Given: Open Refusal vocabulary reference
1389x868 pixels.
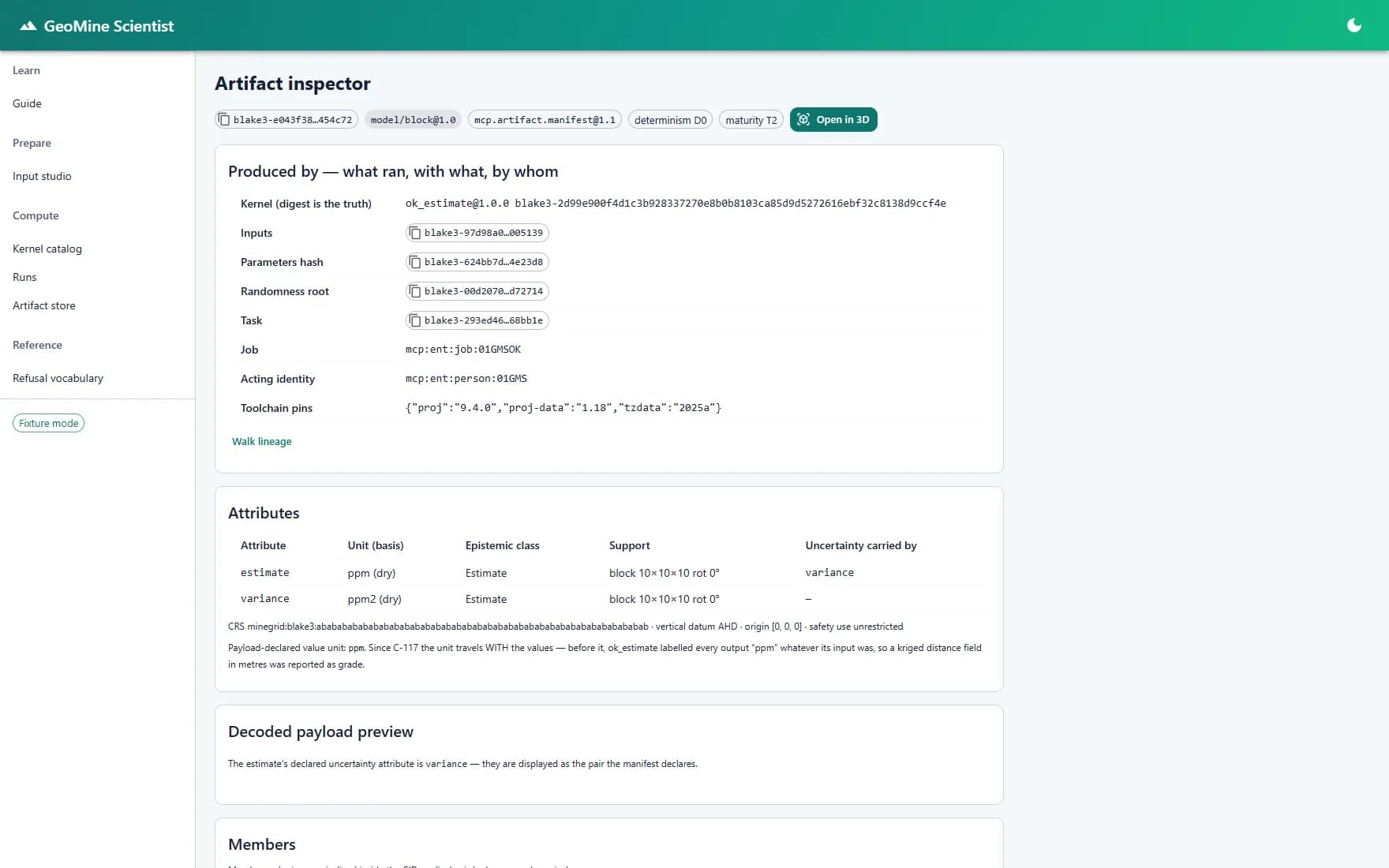Looking at the screenshot, I should [58, 378].
